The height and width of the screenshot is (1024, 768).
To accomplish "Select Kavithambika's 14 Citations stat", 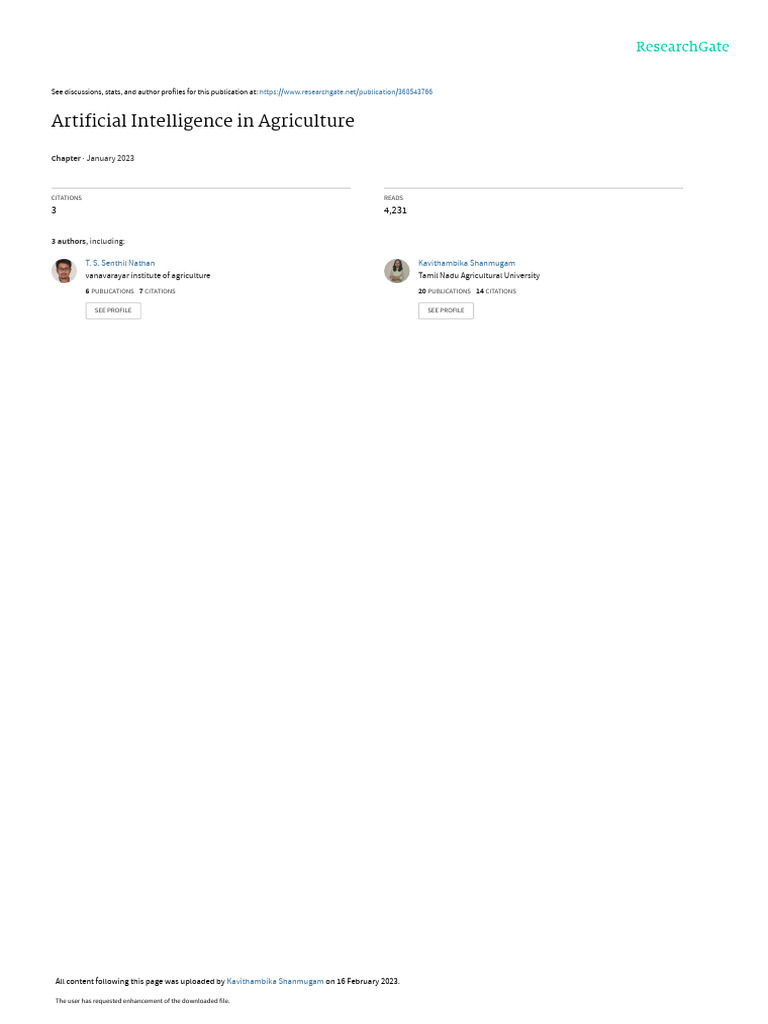I will click(496, 291).
